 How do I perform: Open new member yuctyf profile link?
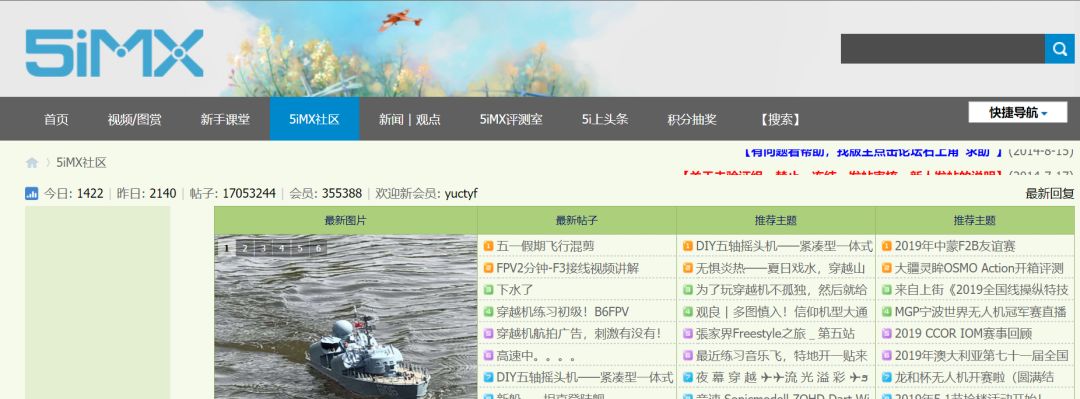coord(461,194)
